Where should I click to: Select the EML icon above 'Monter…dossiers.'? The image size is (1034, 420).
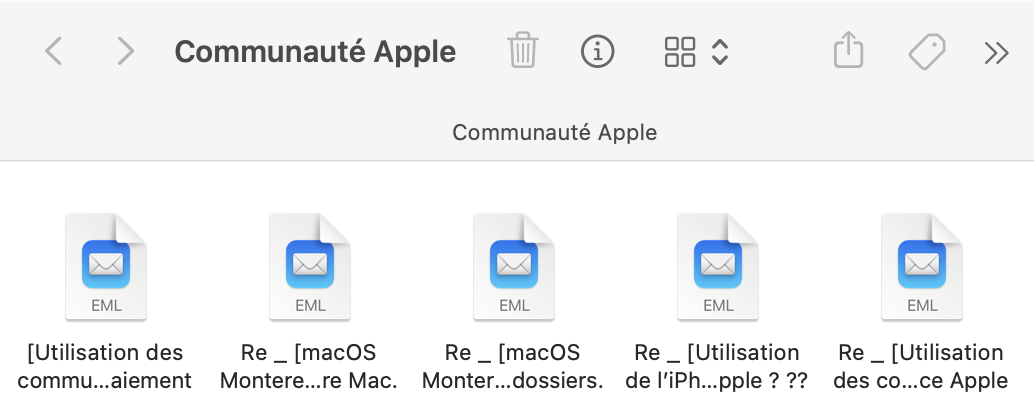pos(513,267)
